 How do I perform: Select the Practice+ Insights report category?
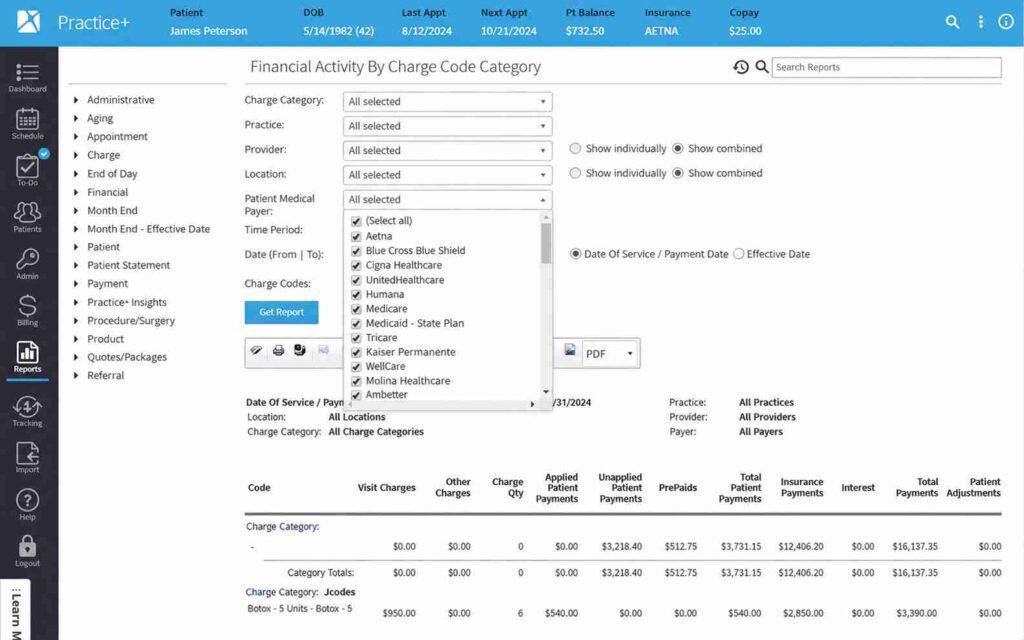(127, 302)
